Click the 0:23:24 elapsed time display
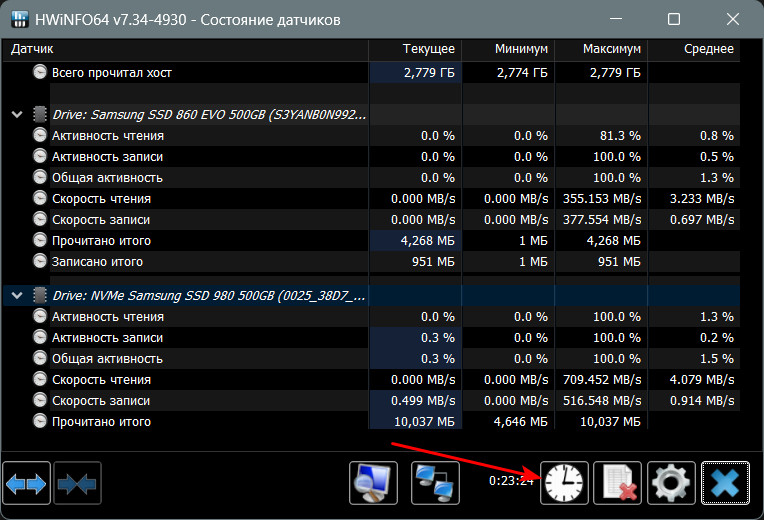This screenshot has width=764, height=520. (512, 481)
